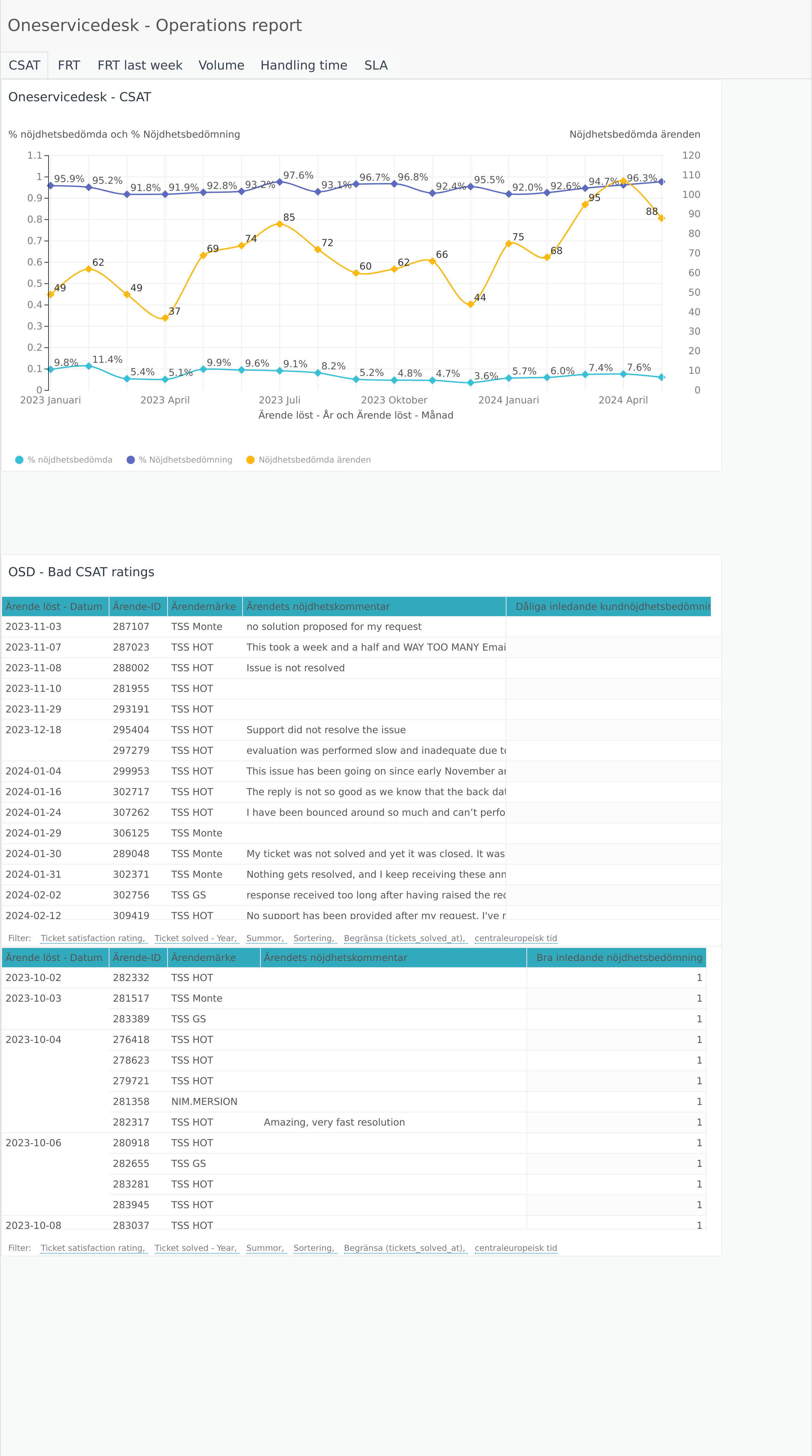Click Ärendets nöjdhetskommentar header in Bad CSAT table
This screenshot has width=812, height=1456.
coord(374,606)
